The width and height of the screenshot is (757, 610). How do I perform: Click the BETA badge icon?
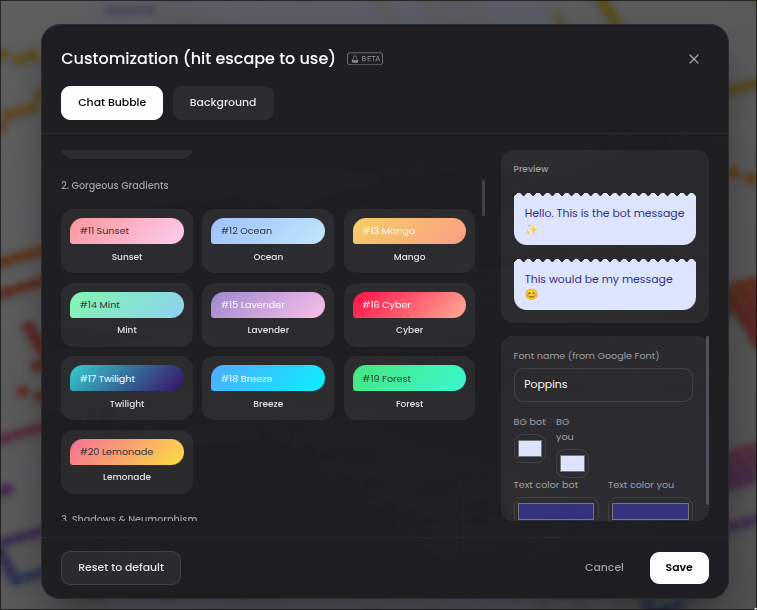[365, 59]
